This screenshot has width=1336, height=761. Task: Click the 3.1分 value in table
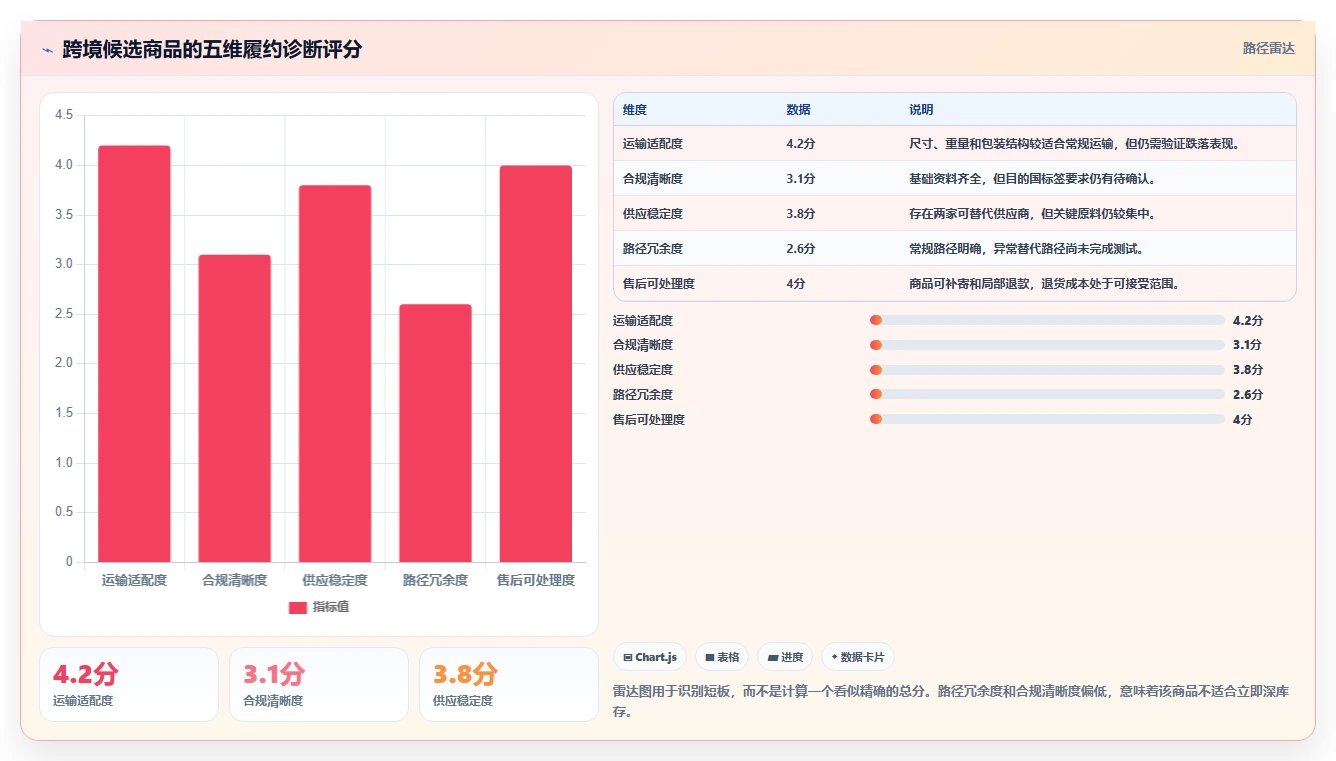(801, 179)
